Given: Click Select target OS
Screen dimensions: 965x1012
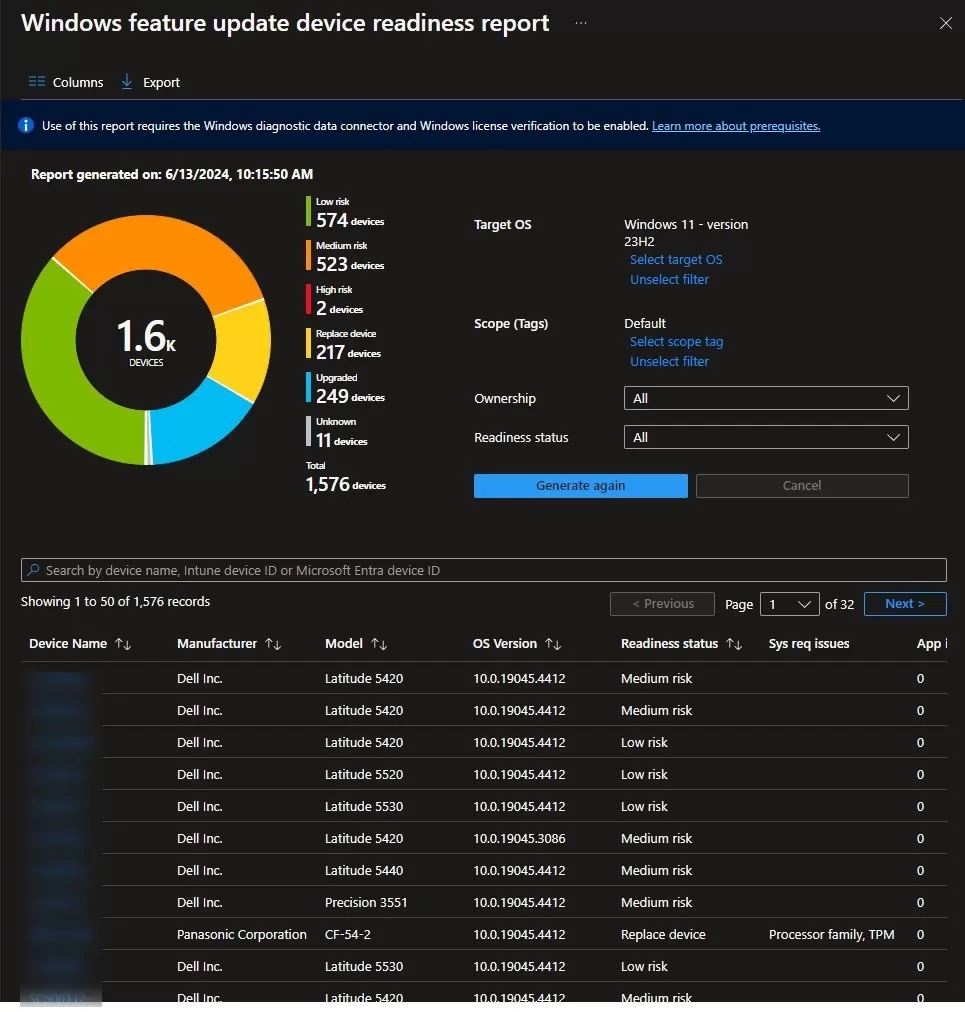Looking at the screenshot, I should click(676, 259).
